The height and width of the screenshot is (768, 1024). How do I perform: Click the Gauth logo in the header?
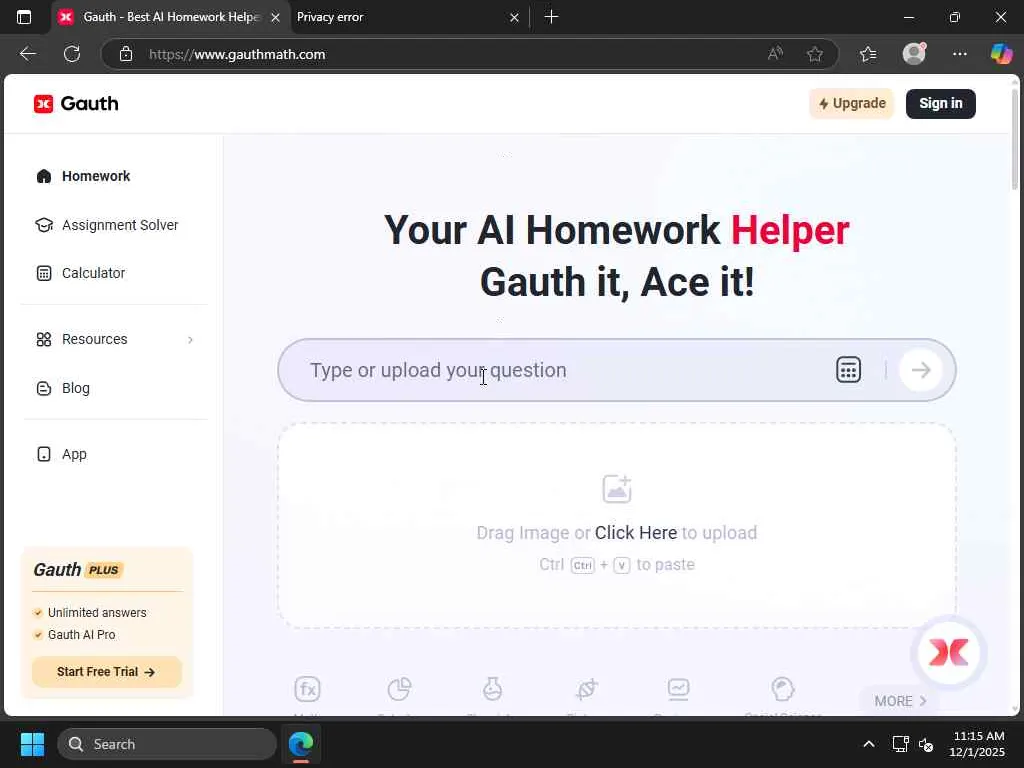pyautogui.click(x=76, y=104)
